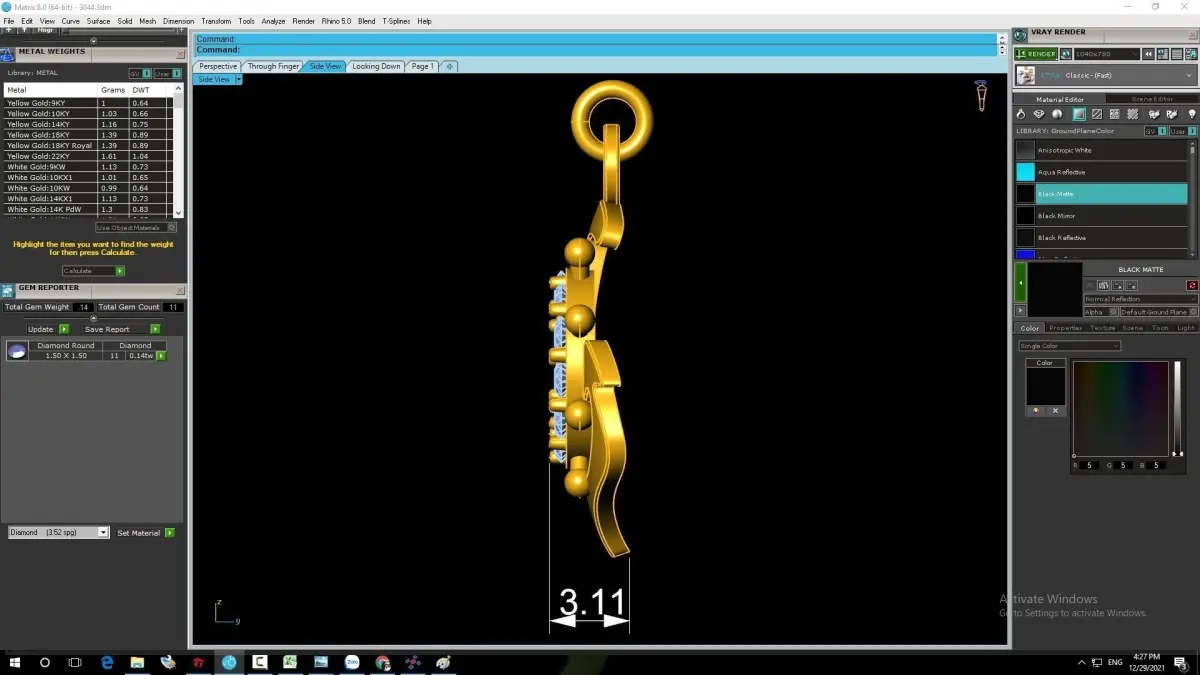Screen dimensions: 1200x675
Task: Toggle Use Object Materials checkbox
Action: coord(135,227)
